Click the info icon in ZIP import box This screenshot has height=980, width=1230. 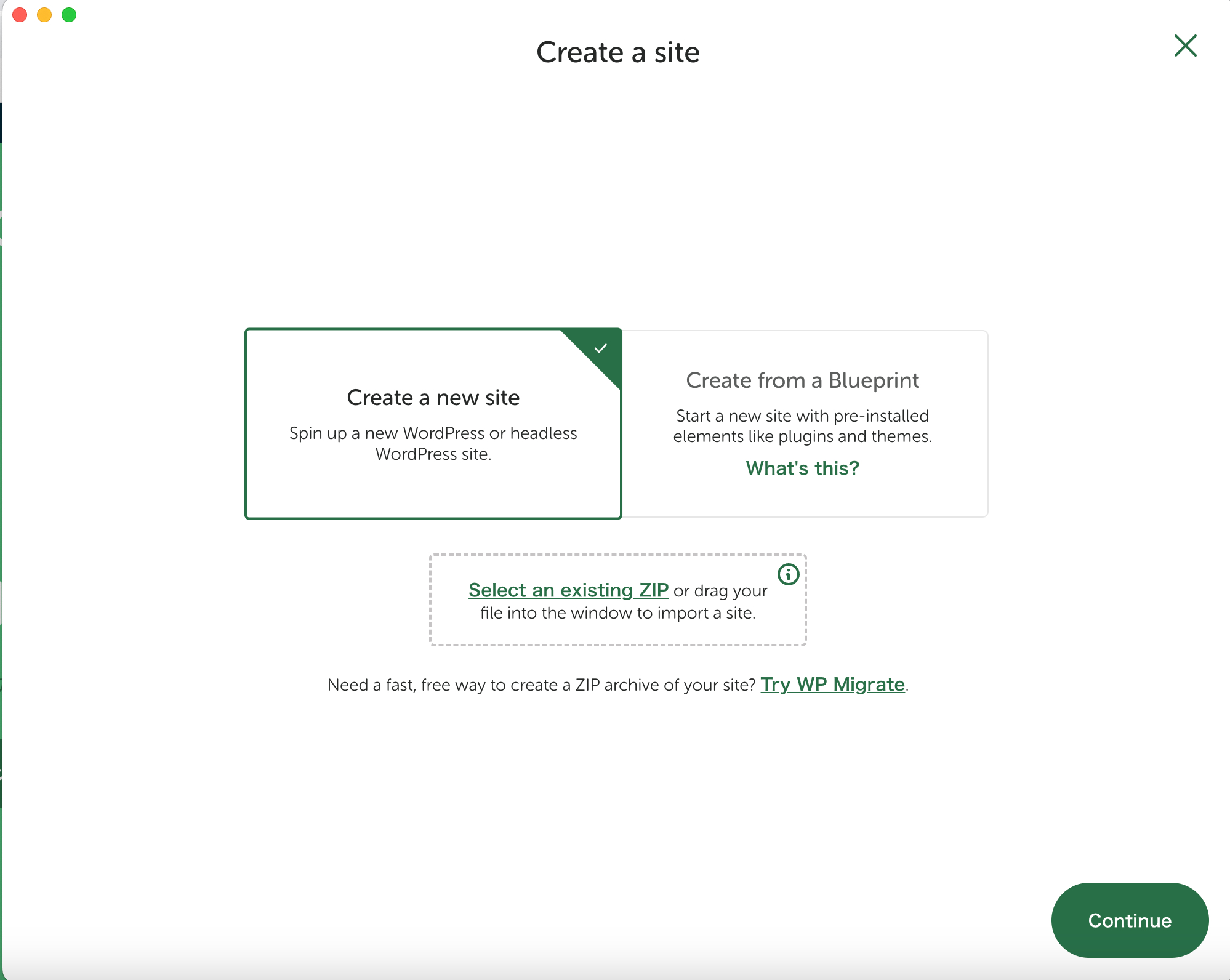[788, 574]
